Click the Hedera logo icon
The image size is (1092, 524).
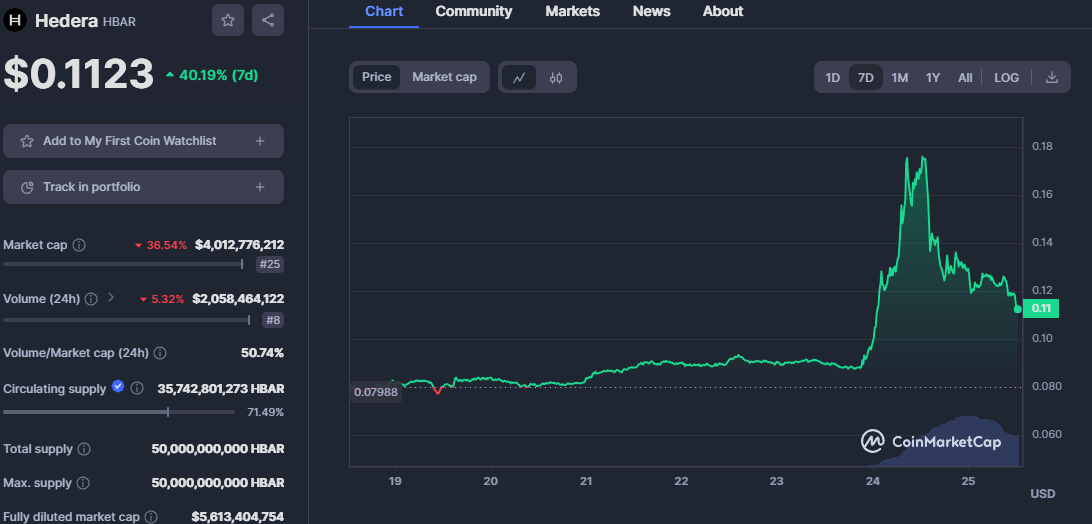[14, 20]
